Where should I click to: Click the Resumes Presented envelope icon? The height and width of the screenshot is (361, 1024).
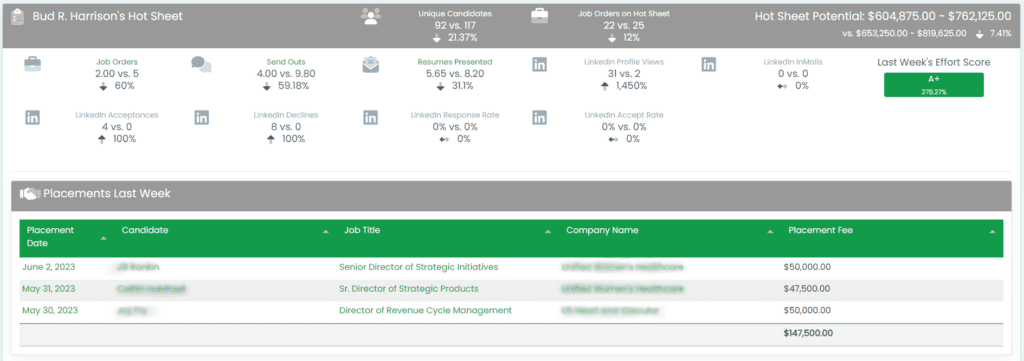pos(371,65)
